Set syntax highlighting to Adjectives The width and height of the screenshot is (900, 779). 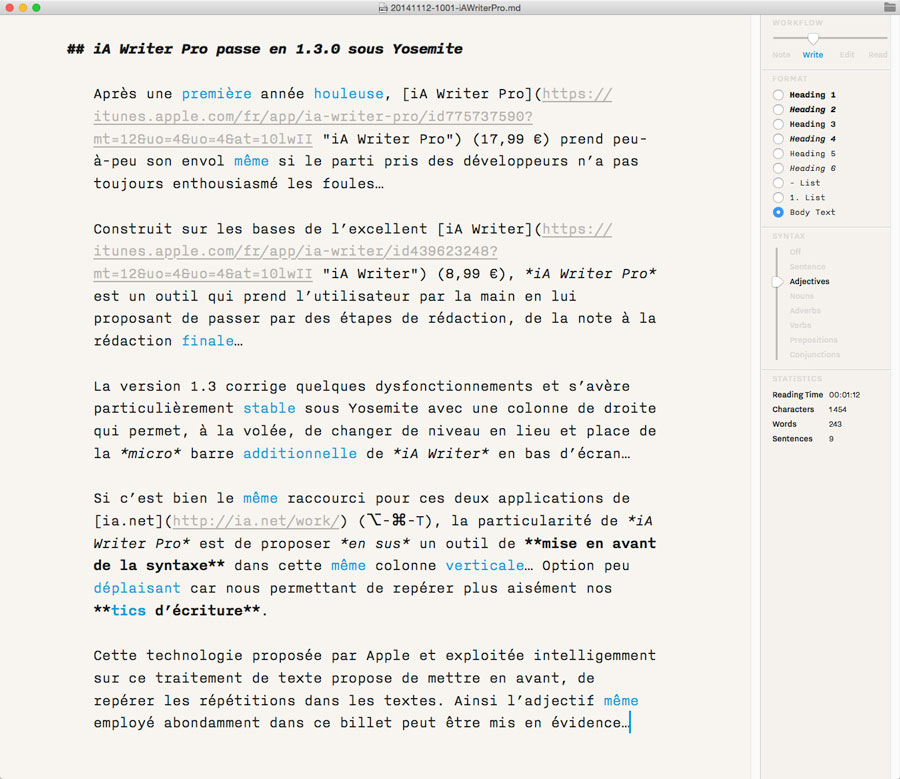coord(809,281)
